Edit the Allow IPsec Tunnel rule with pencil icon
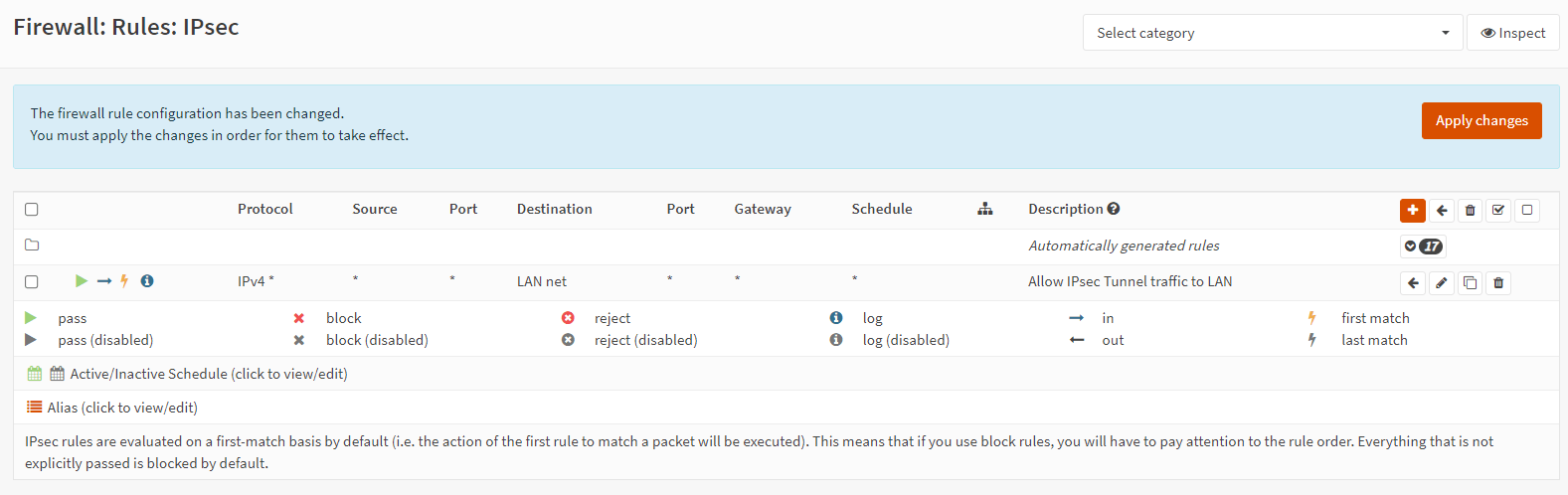 [x=1441, y=283]
